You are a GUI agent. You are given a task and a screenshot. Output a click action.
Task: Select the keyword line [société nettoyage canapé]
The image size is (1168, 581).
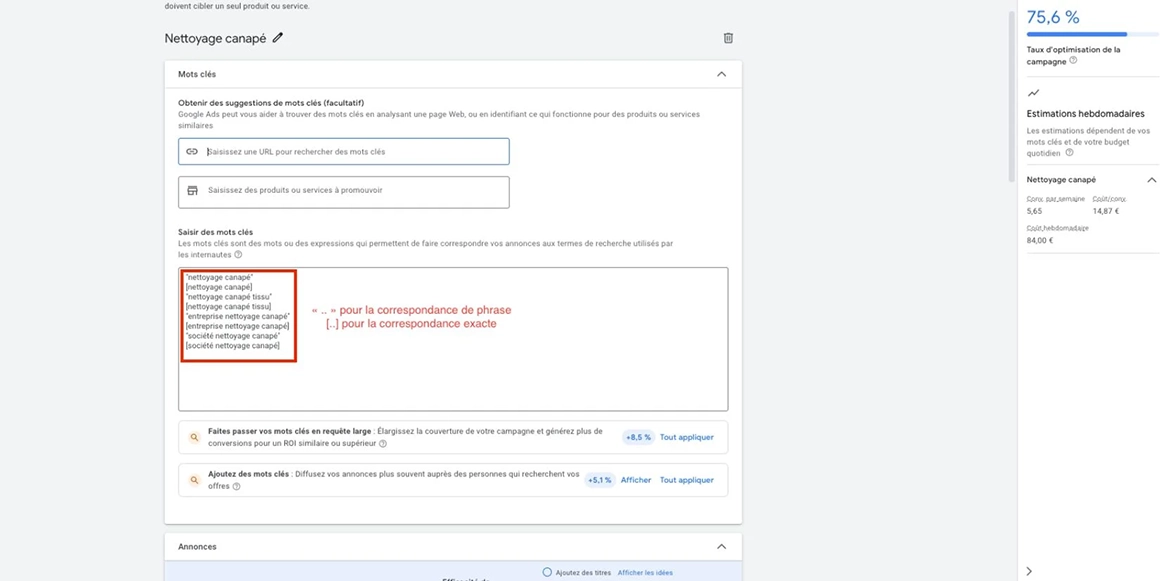232,346
